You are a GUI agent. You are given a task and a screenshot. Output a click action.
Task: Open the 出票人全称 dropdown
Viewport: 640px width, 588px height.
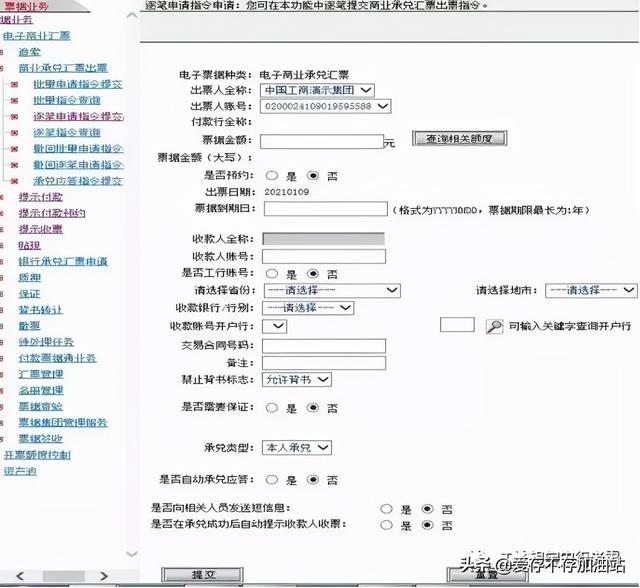[317, 90]
